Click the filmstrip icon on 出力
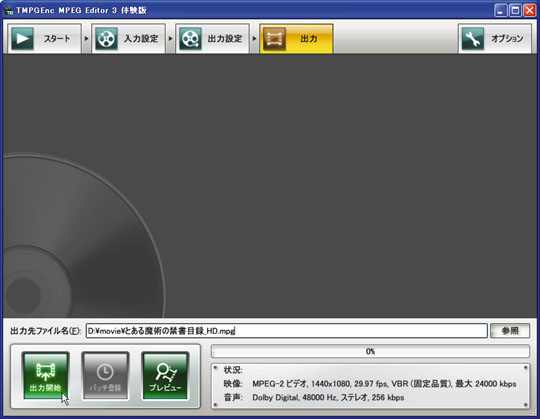540x419 pixels. click(x=274, y=39)
